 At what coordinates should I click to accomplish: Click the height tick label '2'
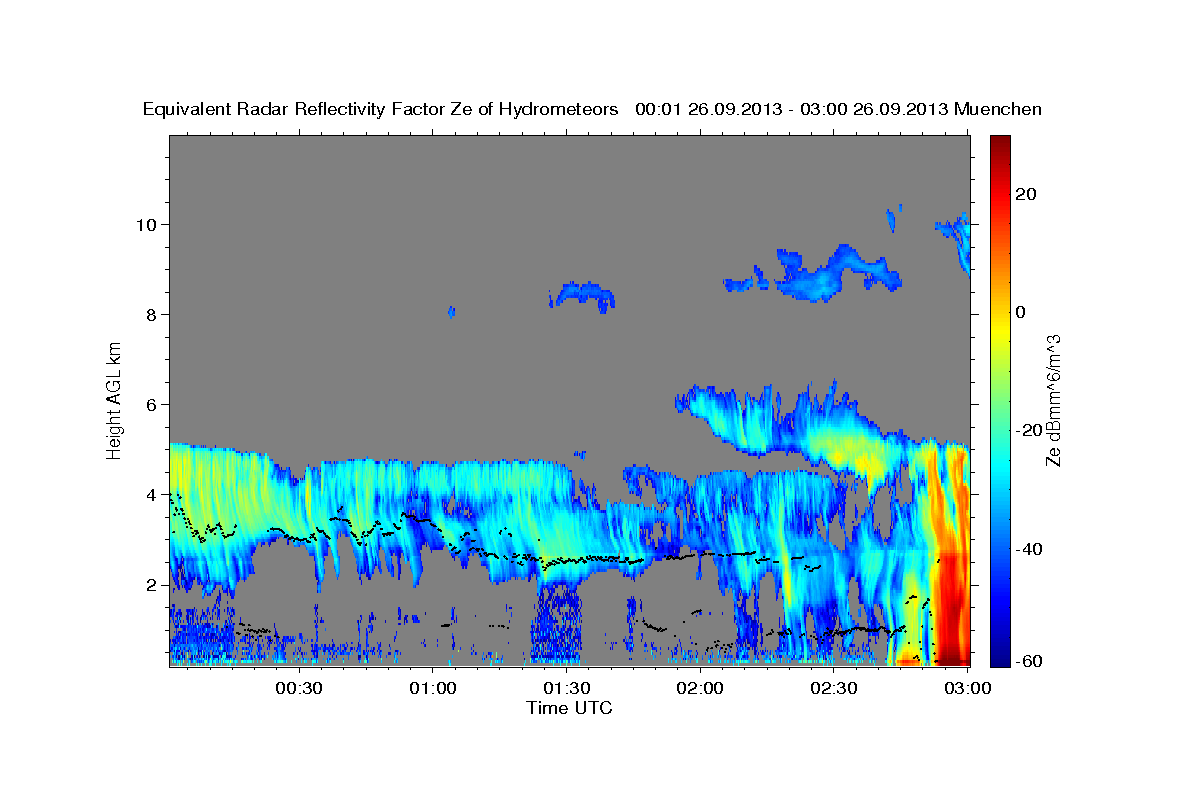152,584
